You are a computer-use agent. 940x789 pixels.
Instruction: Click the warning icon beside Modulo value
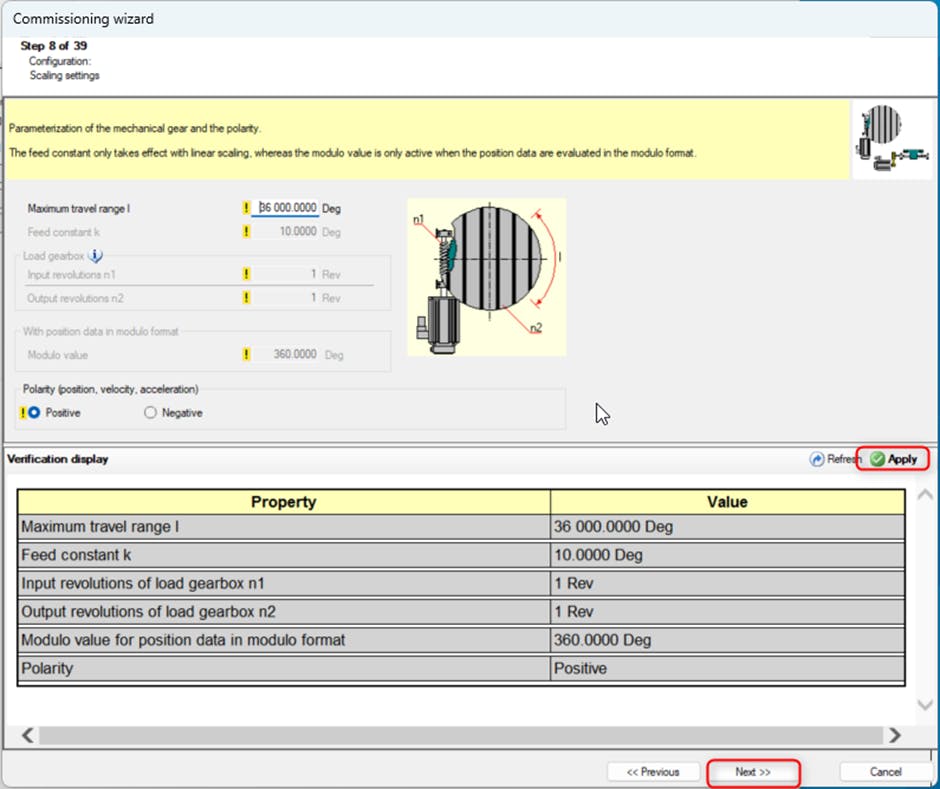click(x=246, y=354)
